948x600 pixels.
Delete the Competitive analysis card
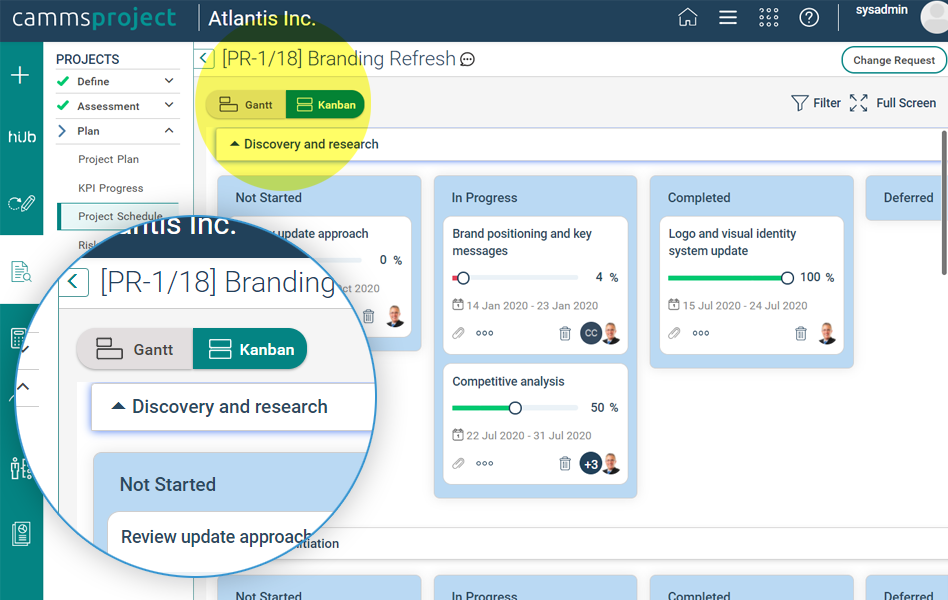[x=565, y=464]
